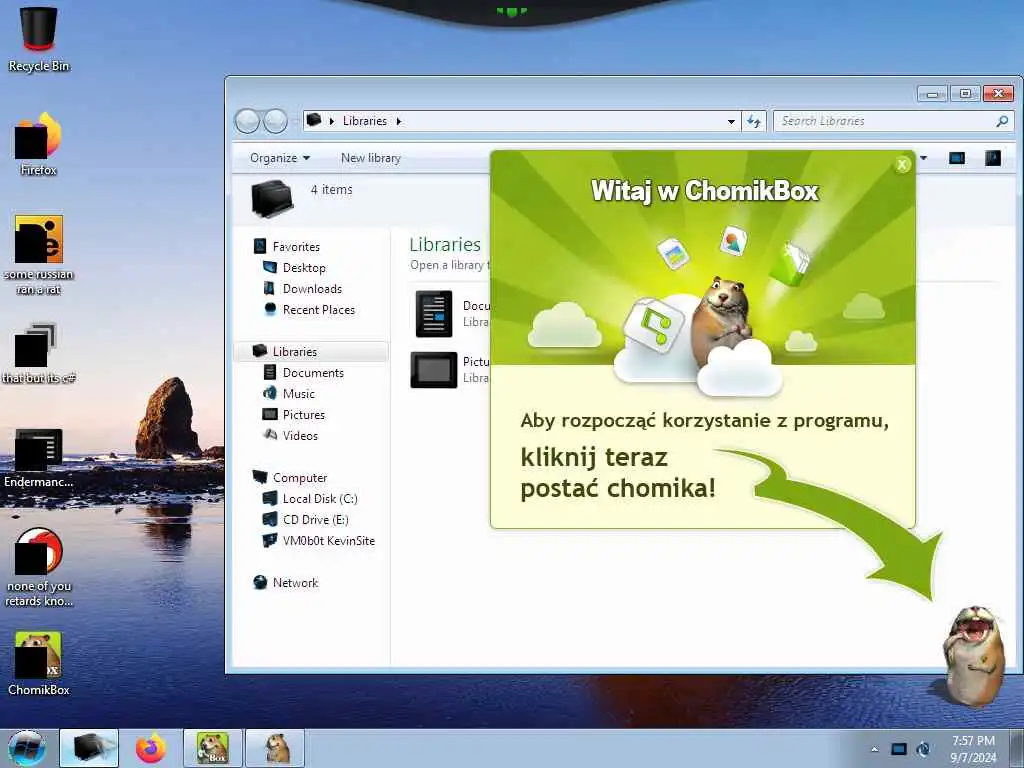Image resolution: width=1024 pixels, height=768 pixels.
Task: Click the Back navigation button in Explorer
Action: pyautogui.click(x=247, y=121)
